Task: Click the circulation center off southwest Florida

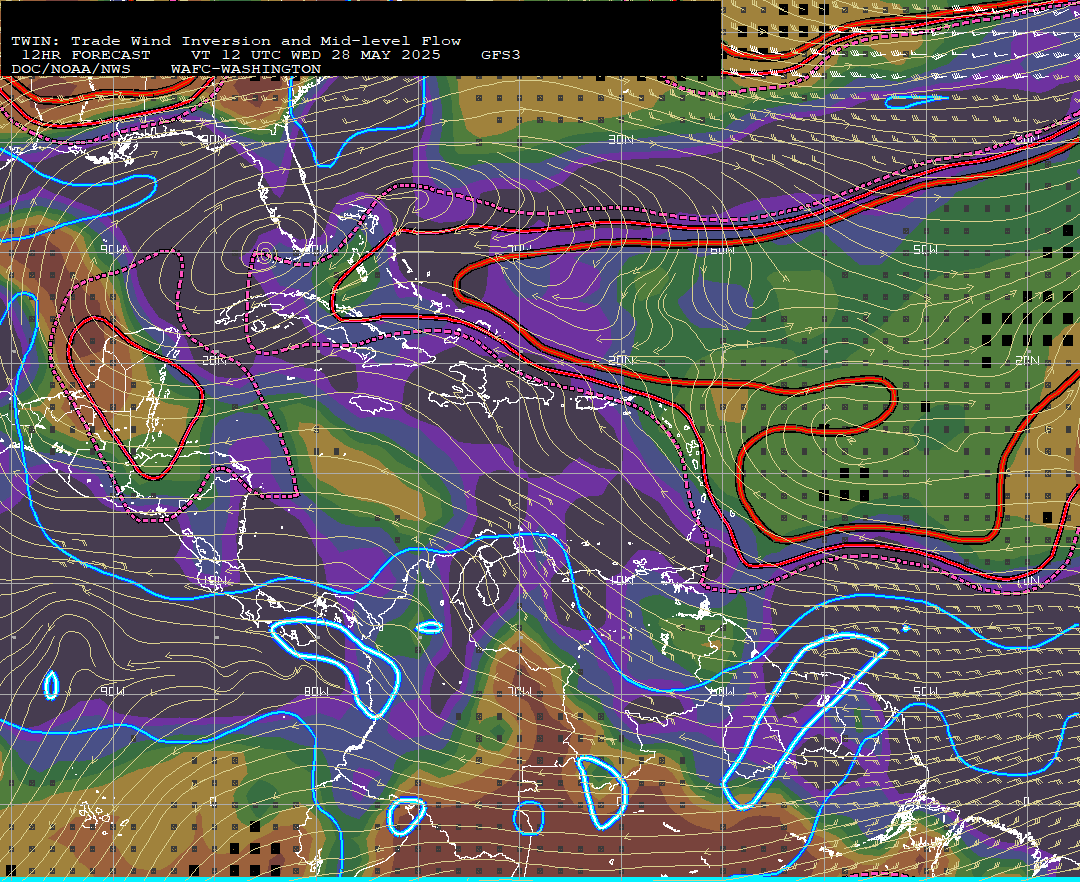Action: 266,255
